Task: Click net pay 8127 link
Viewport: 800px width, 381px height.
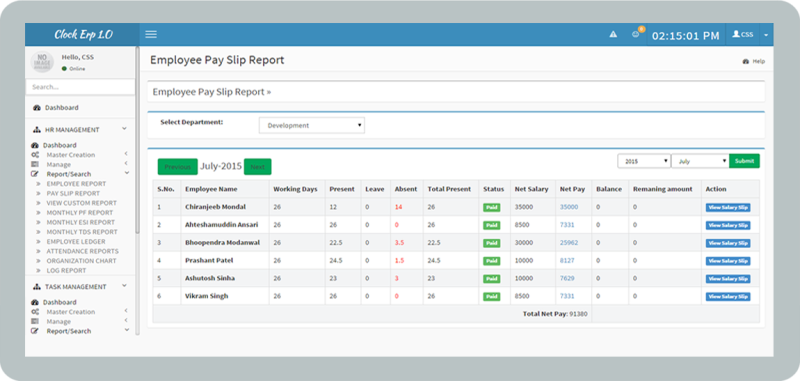Action: tap(567, 261)
